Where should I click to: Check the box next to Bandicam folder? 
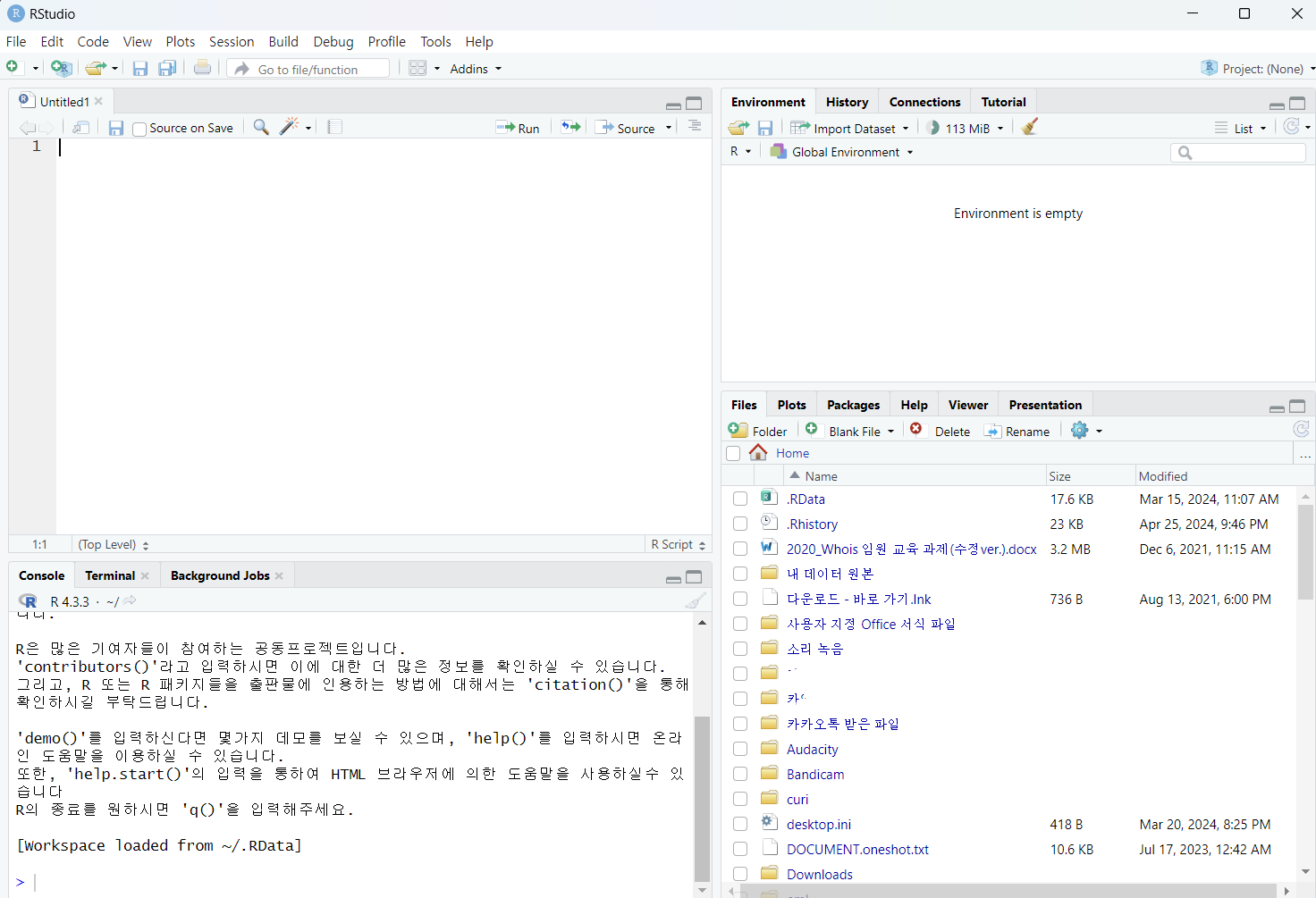(x=740, y=774)
